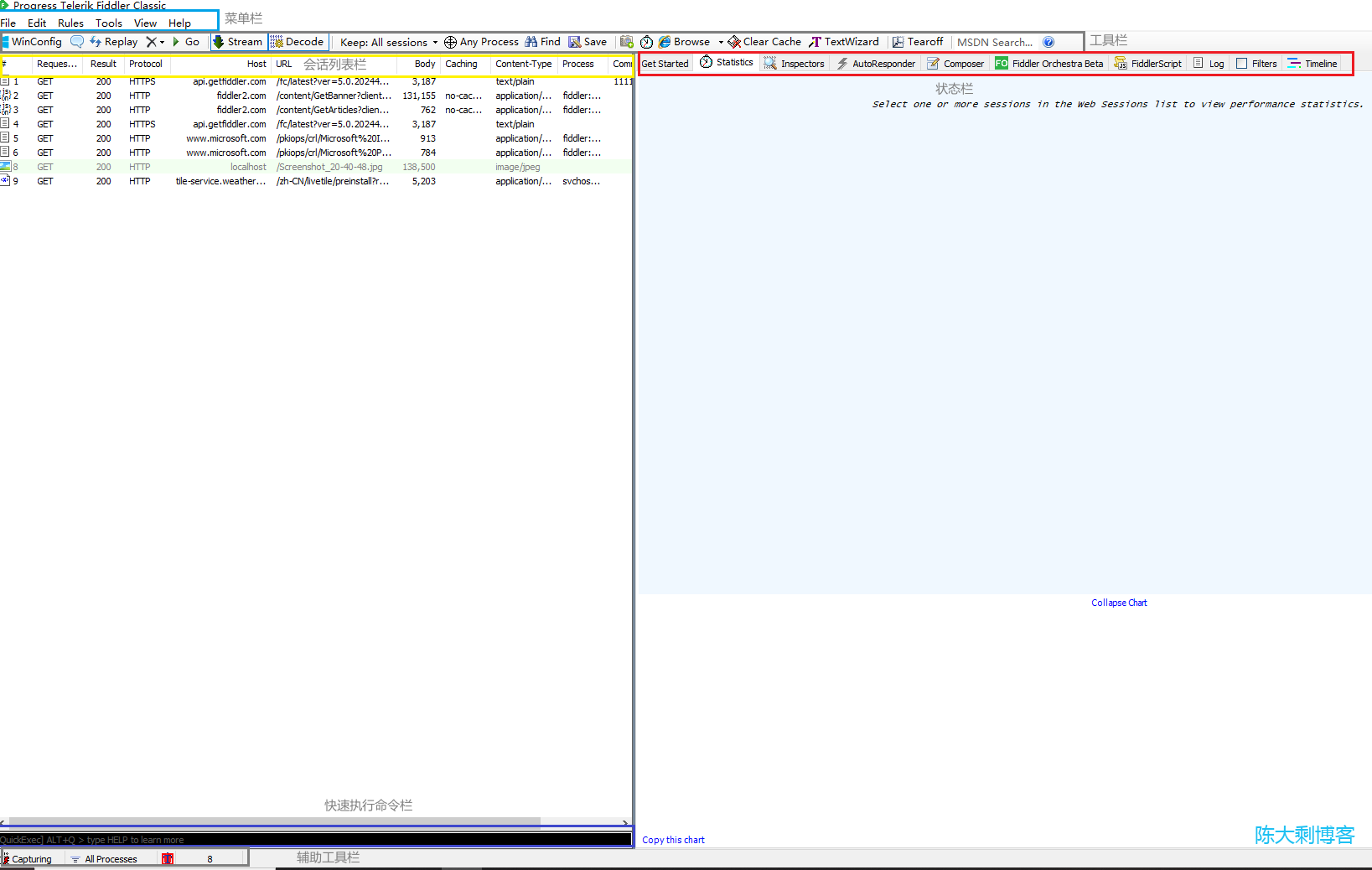Image resolution: width=1372 pixels, height=870 pixels.
Task: Open the Help menu
Action: [179, 23]
